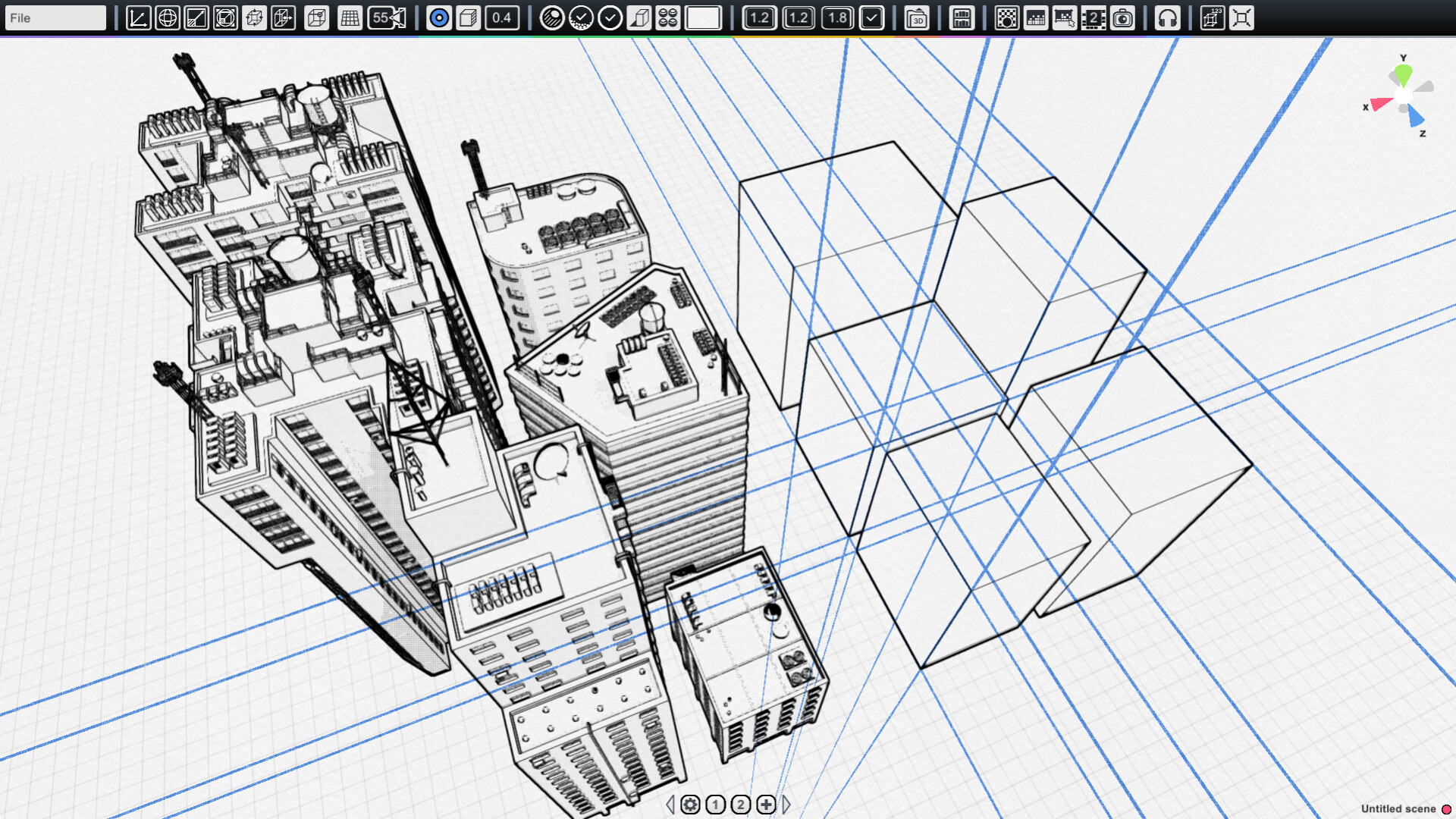The image size is (1456, 819).
Task: Open the dithered shading sphere option
Action: (551, 18)
